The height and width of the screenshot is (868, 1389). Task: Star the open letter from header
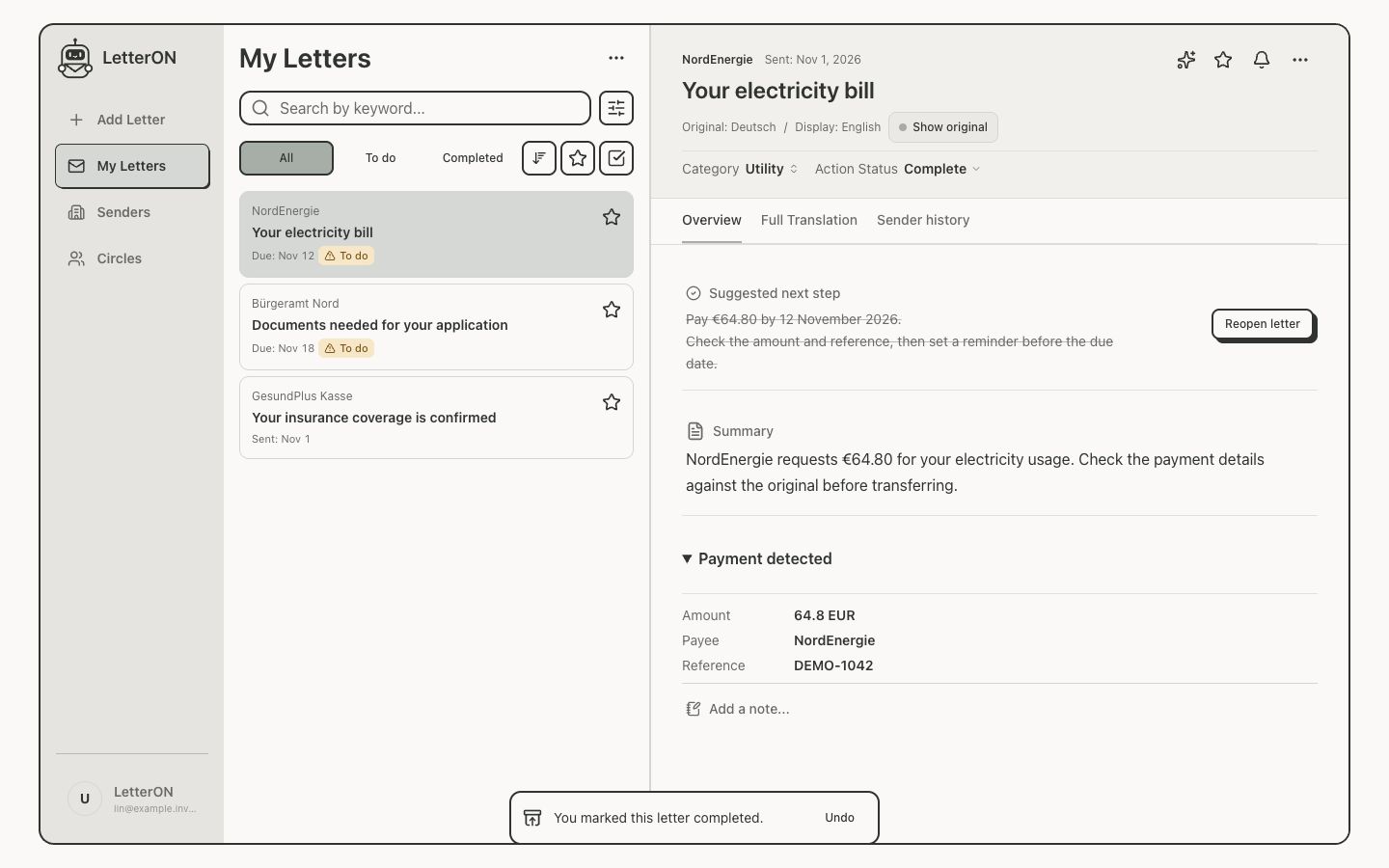(1223, 60)
